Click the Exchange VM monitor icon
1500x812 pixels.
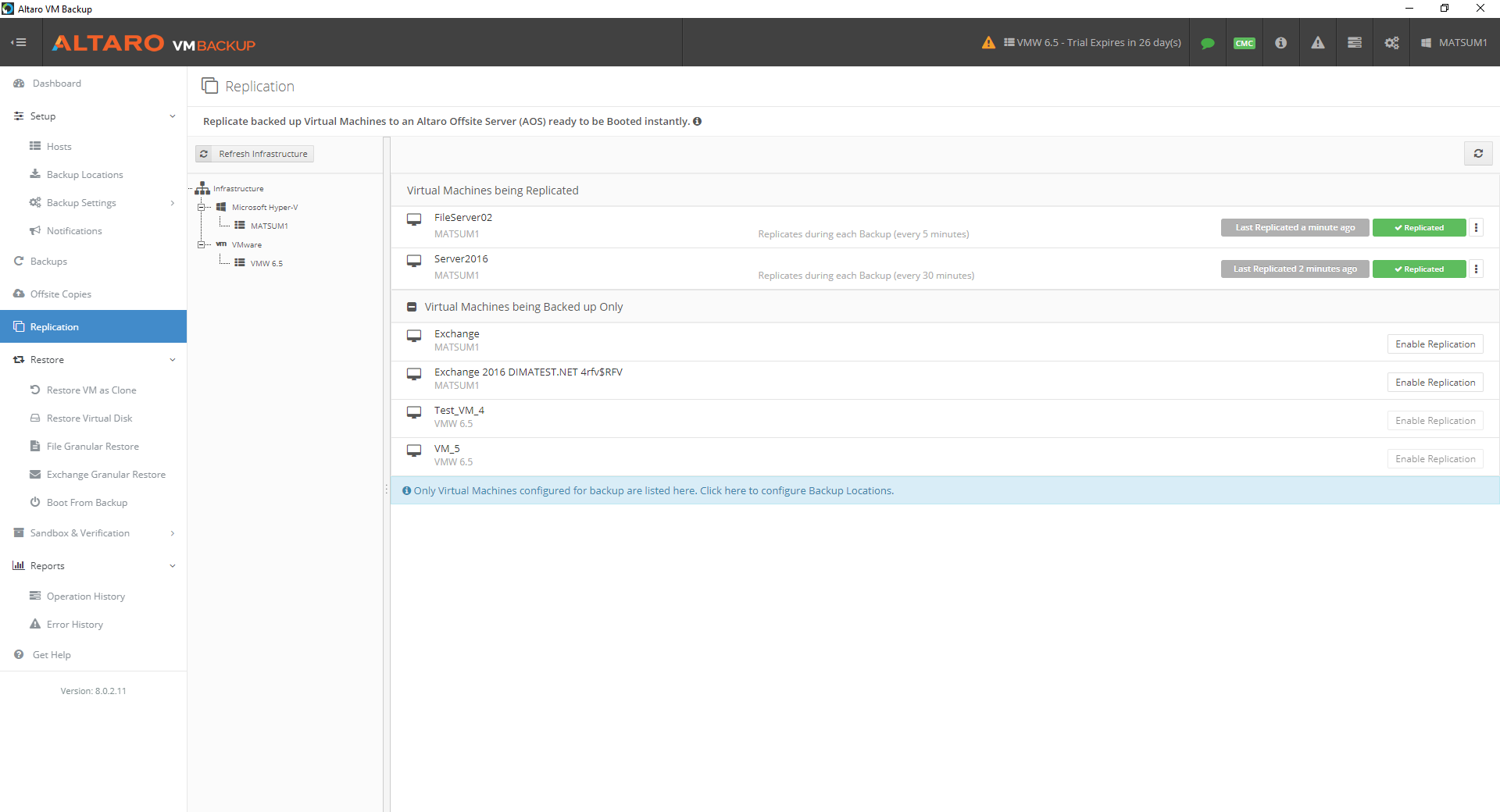[414, 337]
